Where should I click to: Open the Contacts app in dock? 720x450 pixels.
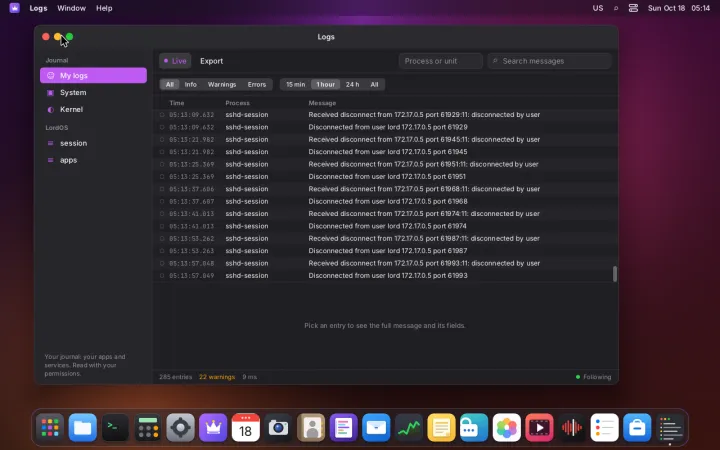pyautogui.click(x=311, y=428)
